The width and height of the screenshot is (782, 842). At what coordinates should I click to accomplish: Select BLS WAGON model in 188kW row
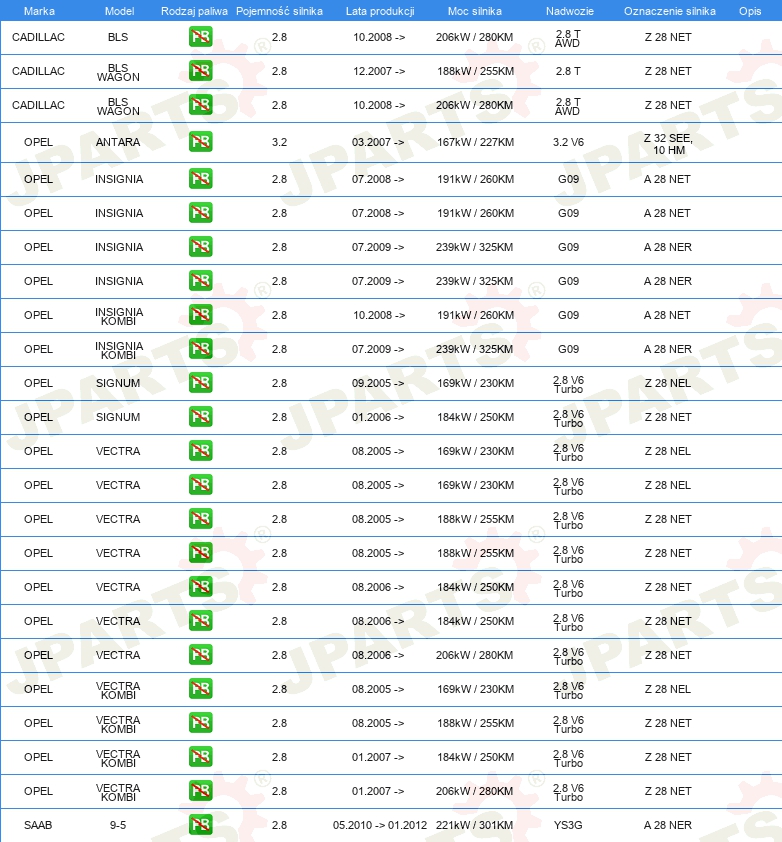click(x=118, y=72)
